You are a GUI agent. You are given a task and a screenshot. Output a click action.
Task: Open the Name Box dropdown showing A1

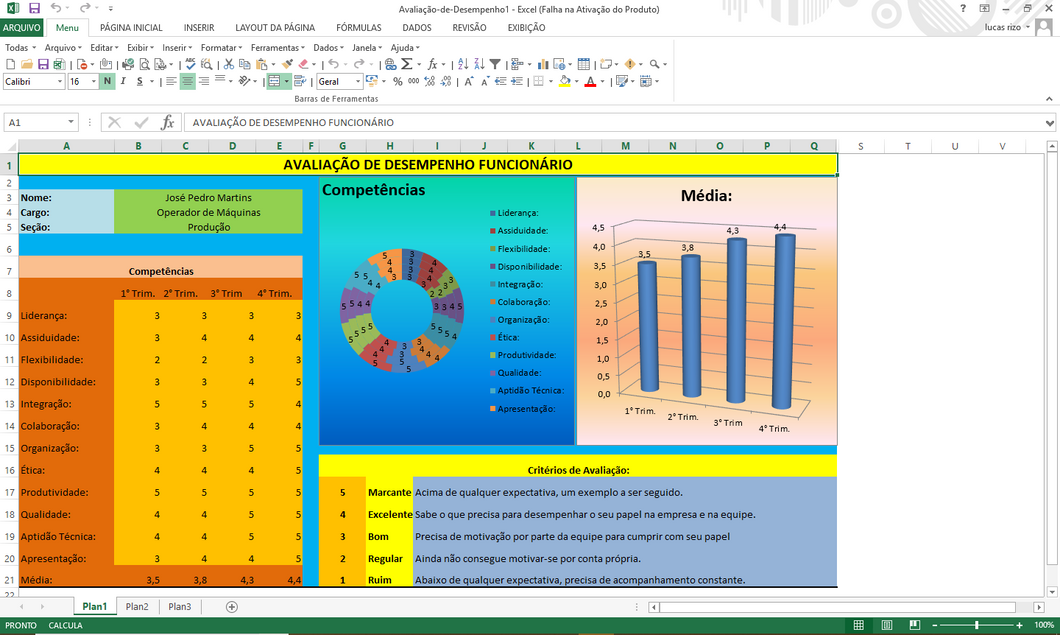point(72,123)
